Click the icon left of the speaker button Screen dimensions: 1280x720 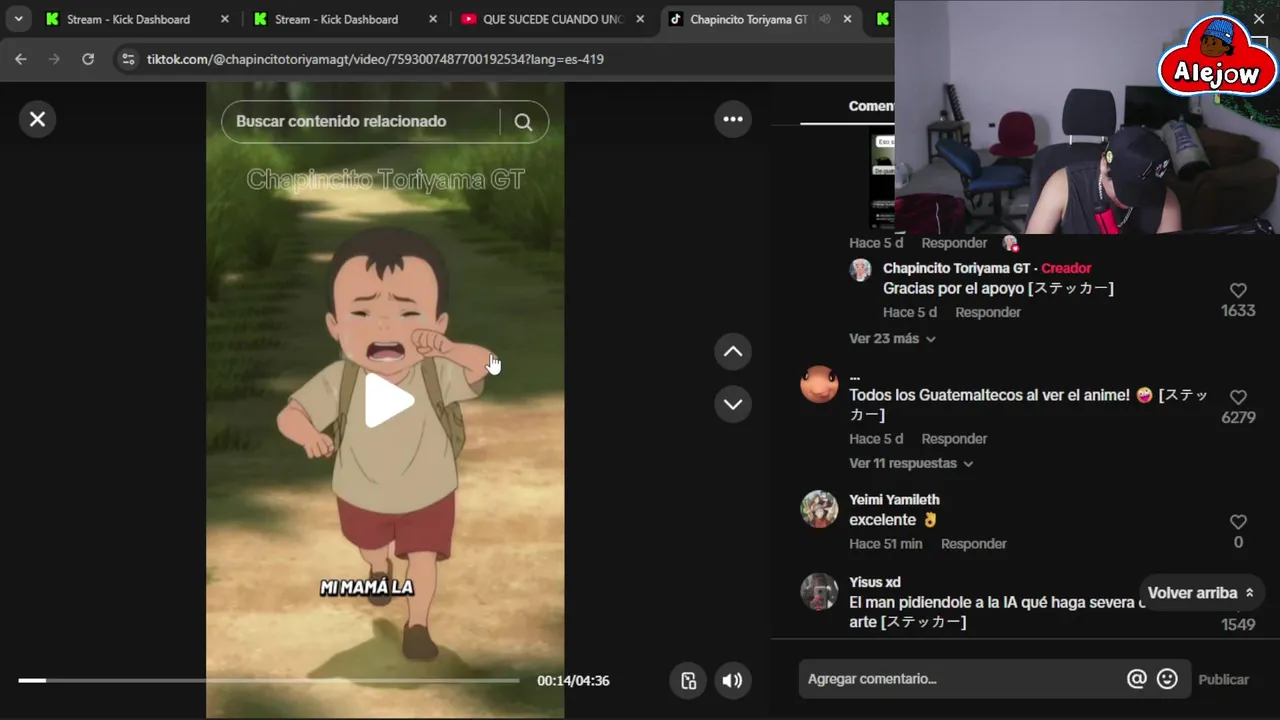688,680
